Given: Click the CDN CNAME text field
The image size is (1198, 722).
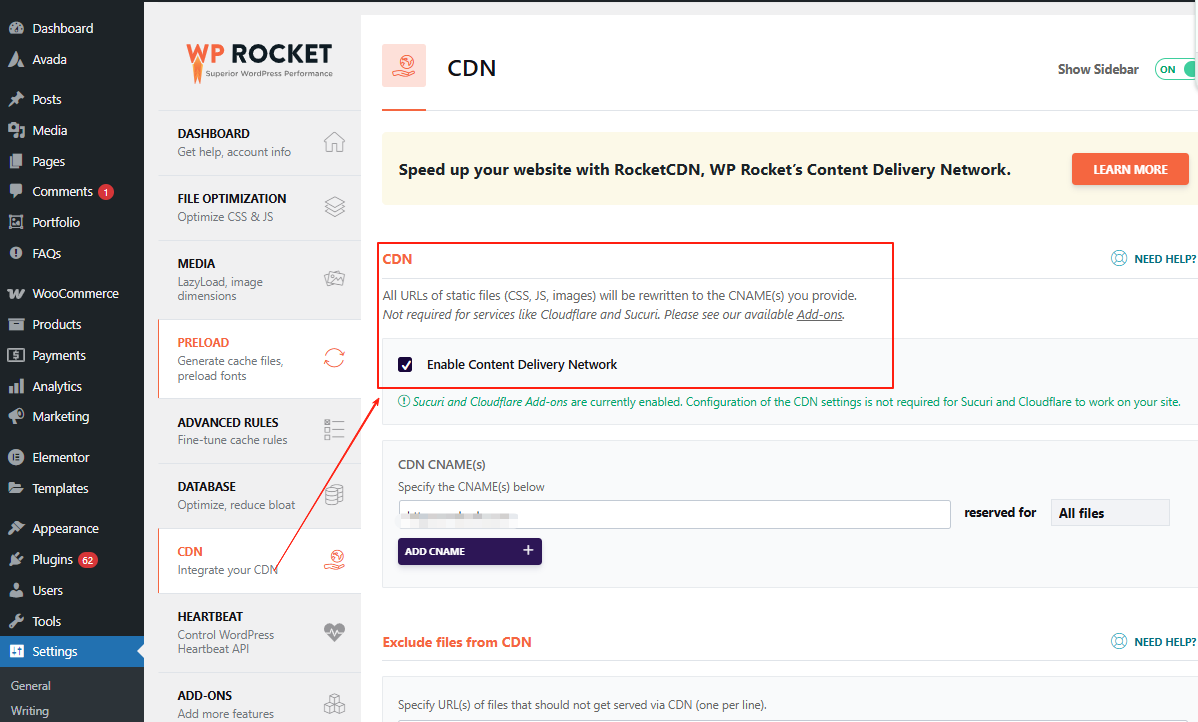Looking at the screenshot, I should coord(674,514).
